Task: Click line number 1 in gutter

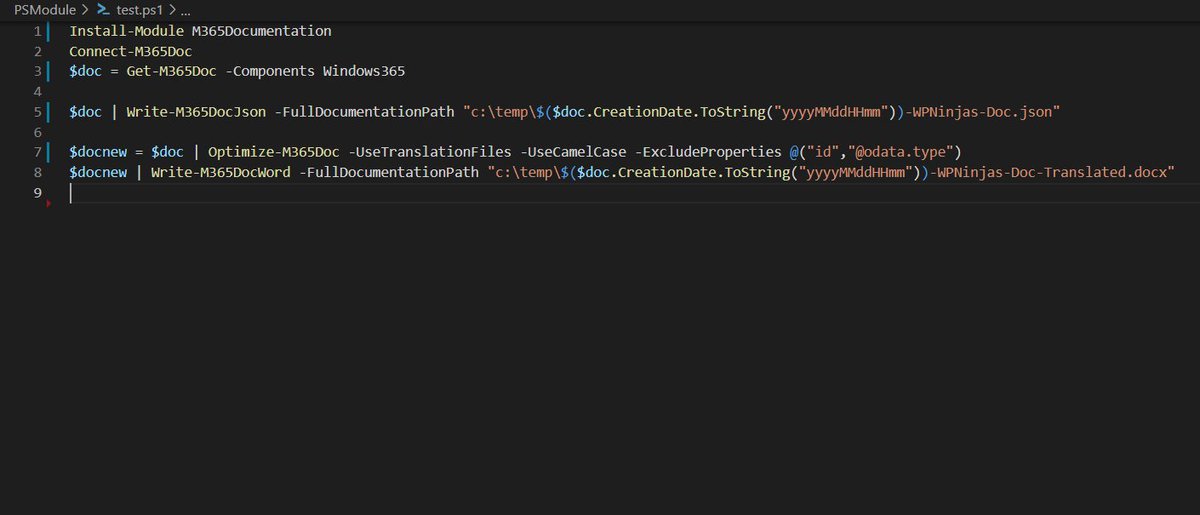Action: pyautogui.click(x=37, y=31)
